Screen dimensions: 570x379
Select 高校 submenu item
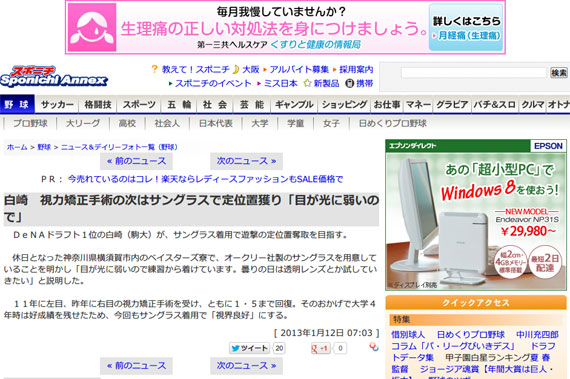(127, 124)
